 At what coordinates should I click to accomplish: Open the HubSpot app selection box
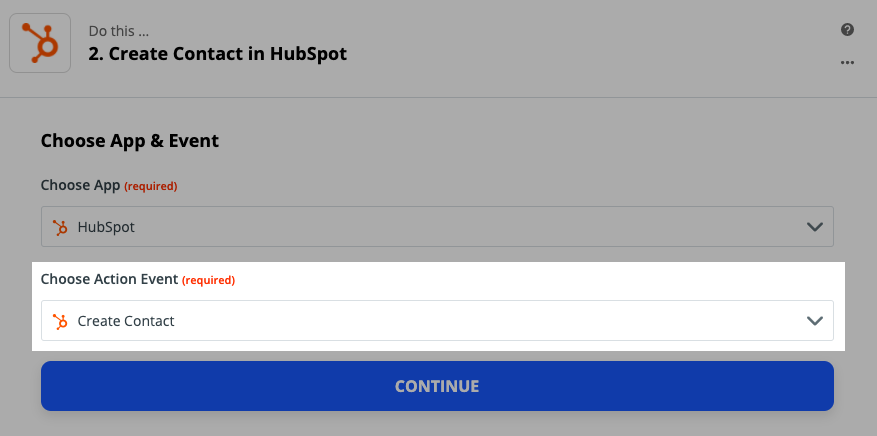[437, 226]
